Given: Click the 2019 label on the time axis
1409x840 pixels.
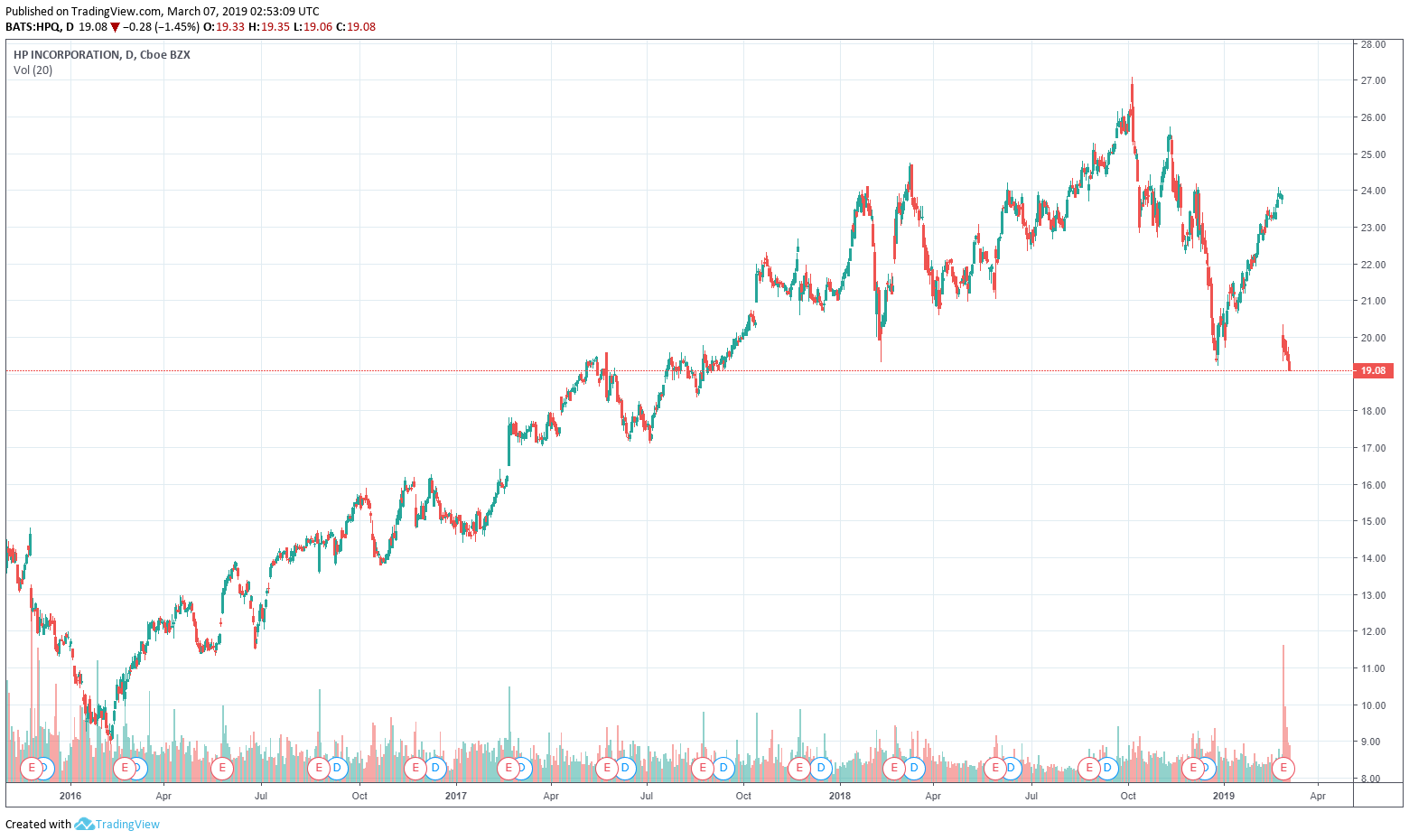Looking at the screenshot, I should pyautogui.click(x=1225, y=798).
